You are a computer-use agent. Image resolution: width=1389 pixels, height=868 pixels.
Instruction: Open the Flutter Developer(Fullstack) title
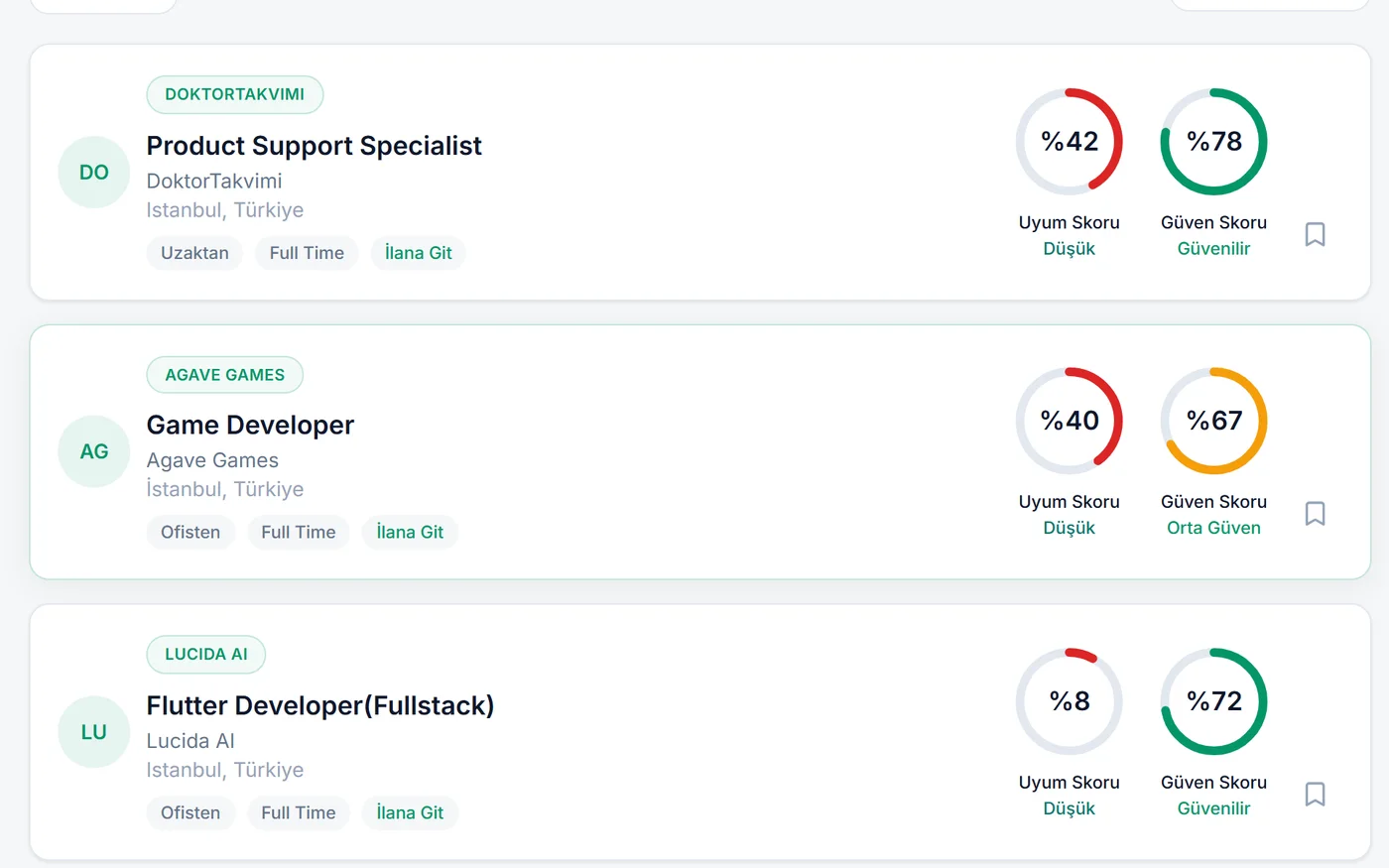pyautogui.click(x=320, y=705)
